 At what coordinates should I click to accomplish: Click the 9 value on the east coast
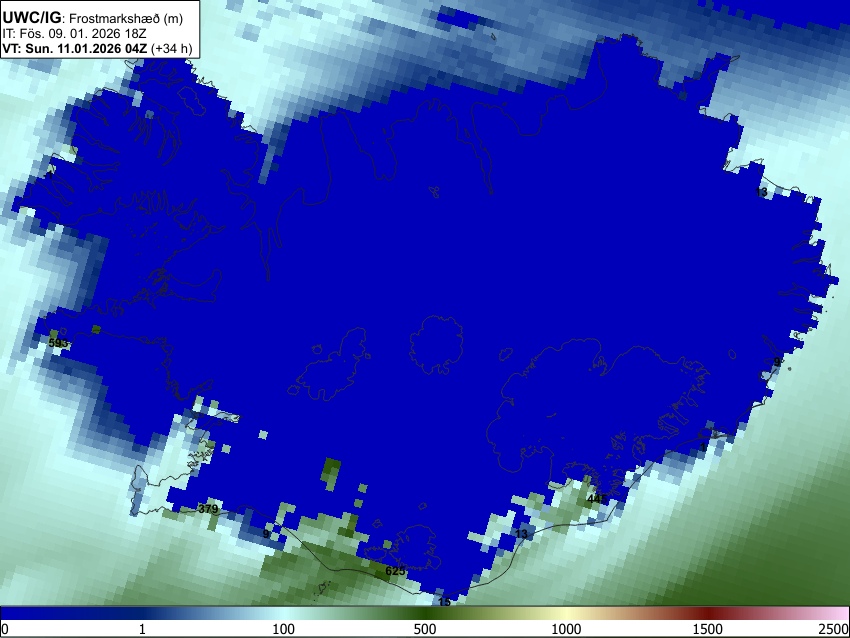click(x=777, y=362)
